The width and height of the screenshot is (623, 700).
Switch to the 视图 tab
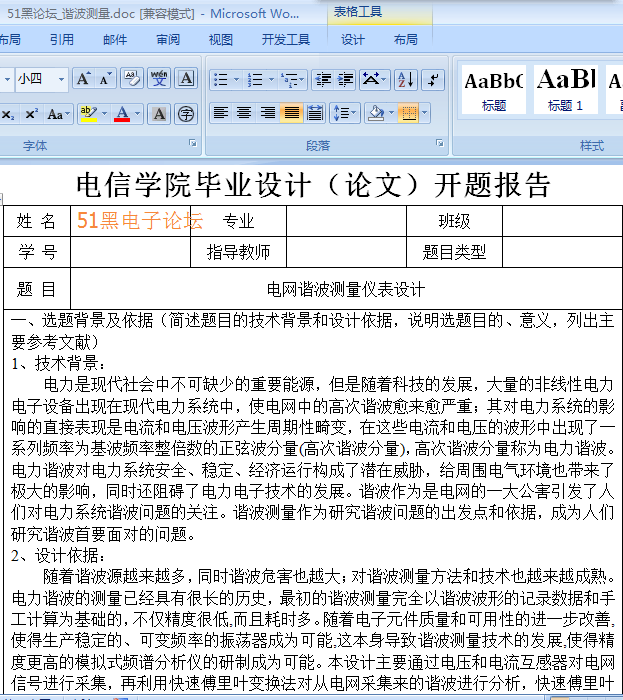point(220,40)
